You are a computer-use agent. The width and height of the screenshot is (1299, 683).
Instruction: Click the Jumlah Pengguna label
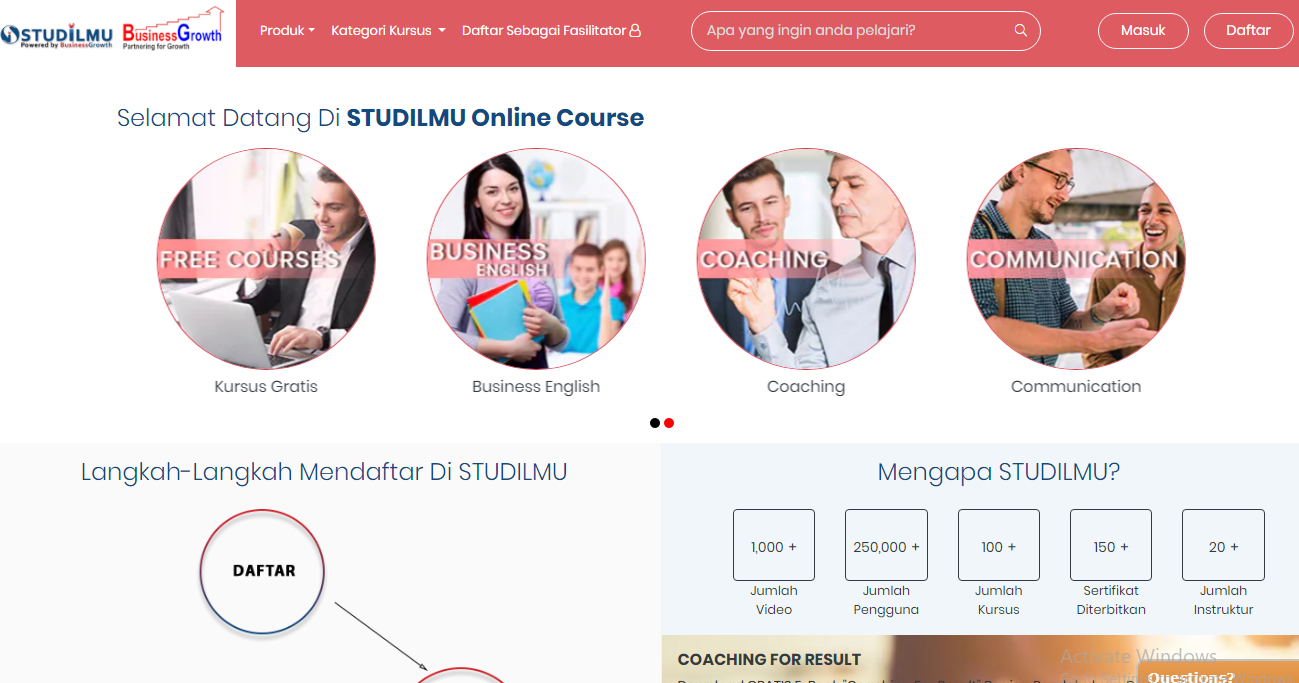click(886, 600)
